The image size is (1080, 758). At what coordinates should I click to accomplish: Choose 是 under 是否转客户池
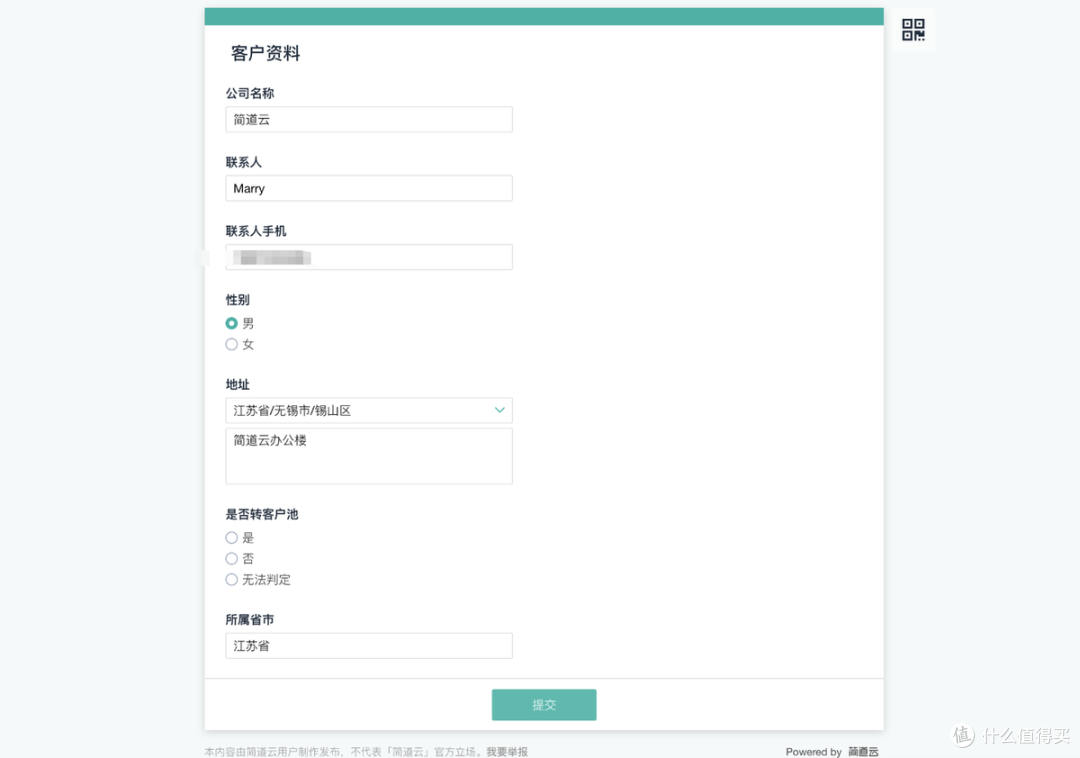pos(231,537)
